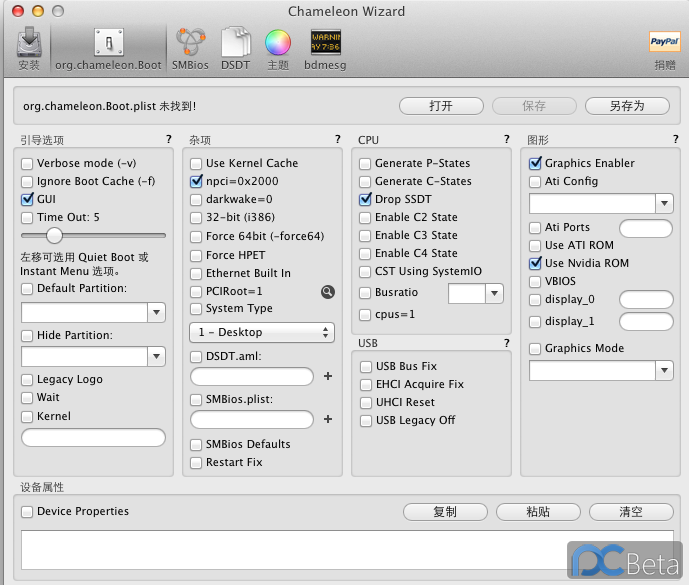Click the Install (安装) toolbar icon

click(x=29, y=43)
